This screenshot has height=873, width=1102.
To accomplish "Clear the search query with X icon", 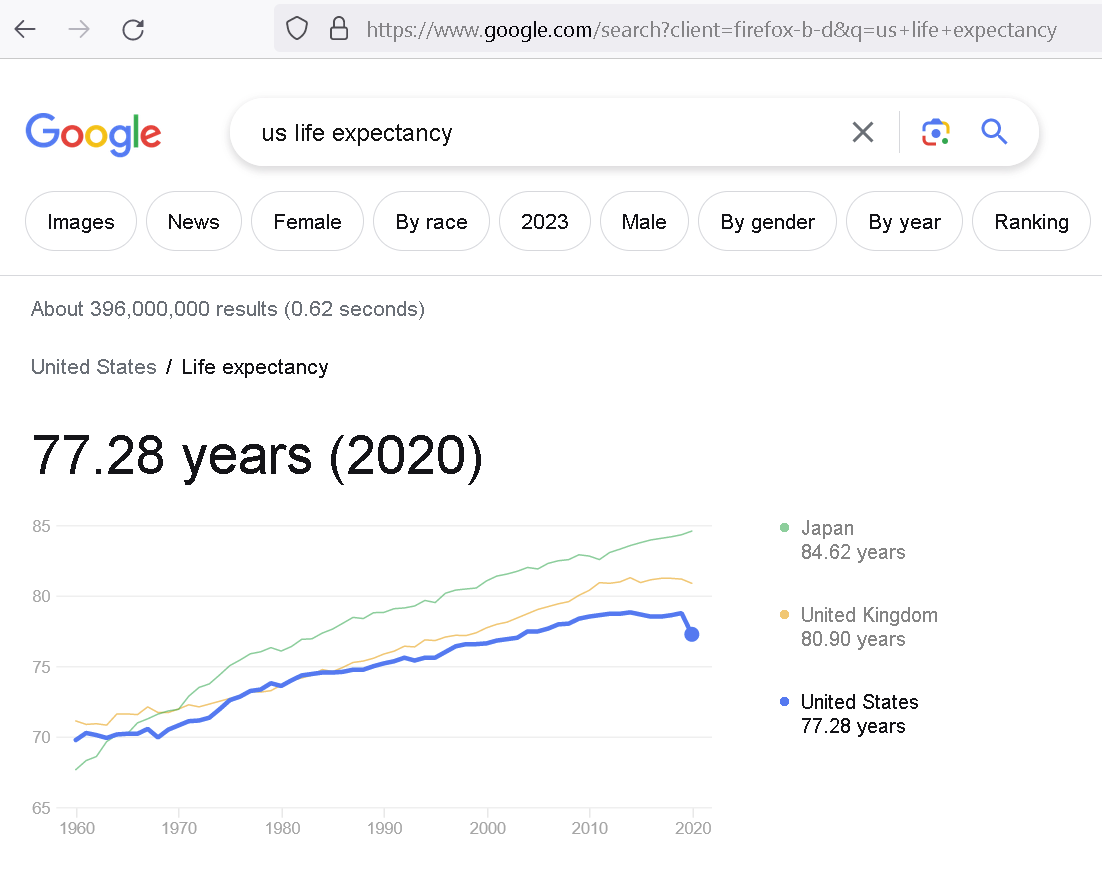I will (862, 132).
